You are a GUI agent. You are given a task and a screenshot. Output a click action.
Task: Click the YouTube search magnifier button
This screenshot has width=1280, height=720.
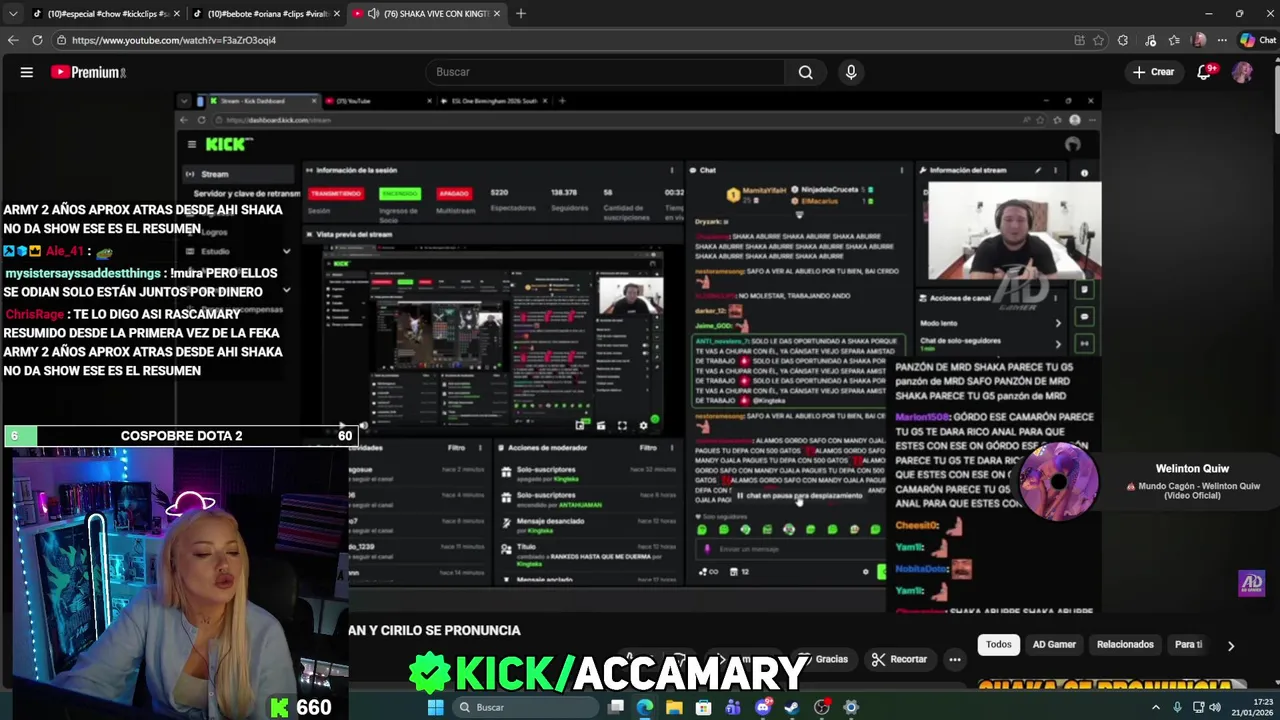pyautogui.click(x=805, y=72)
